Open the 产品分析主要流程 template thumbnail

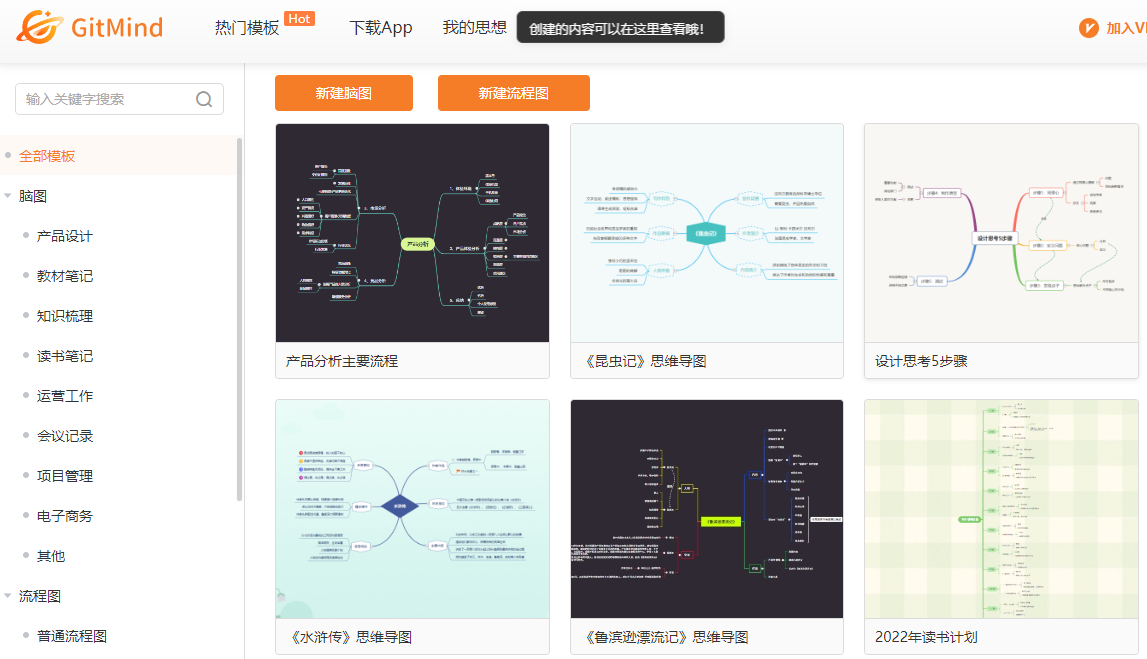(412, 233)
